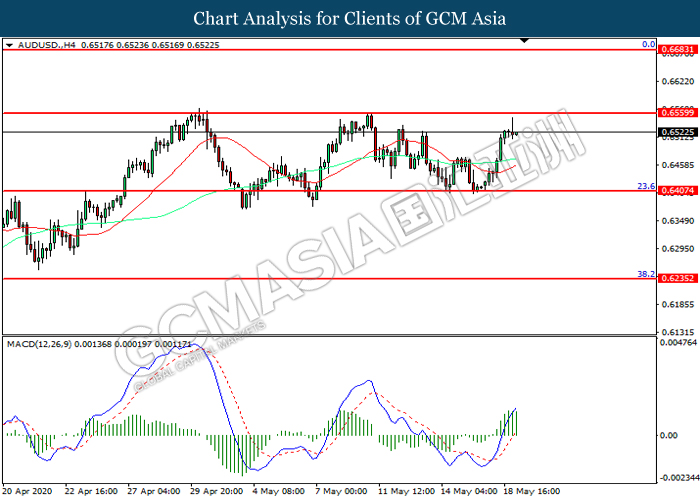Click the red 0.62352 support price tag
This screenshot has height=500, width=700.
point(676,279)
